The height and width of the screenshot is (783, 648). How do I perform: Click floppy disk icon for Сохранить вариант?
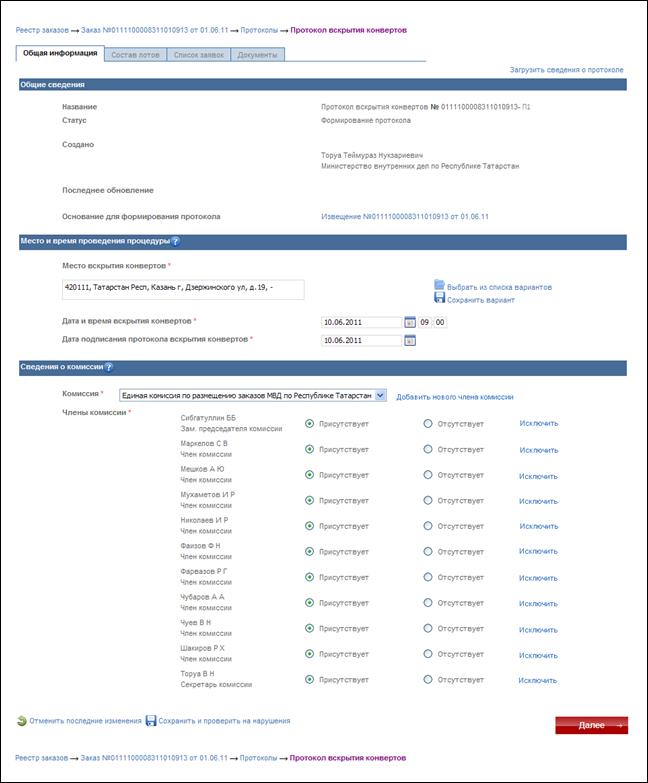[x=439, y=298]
